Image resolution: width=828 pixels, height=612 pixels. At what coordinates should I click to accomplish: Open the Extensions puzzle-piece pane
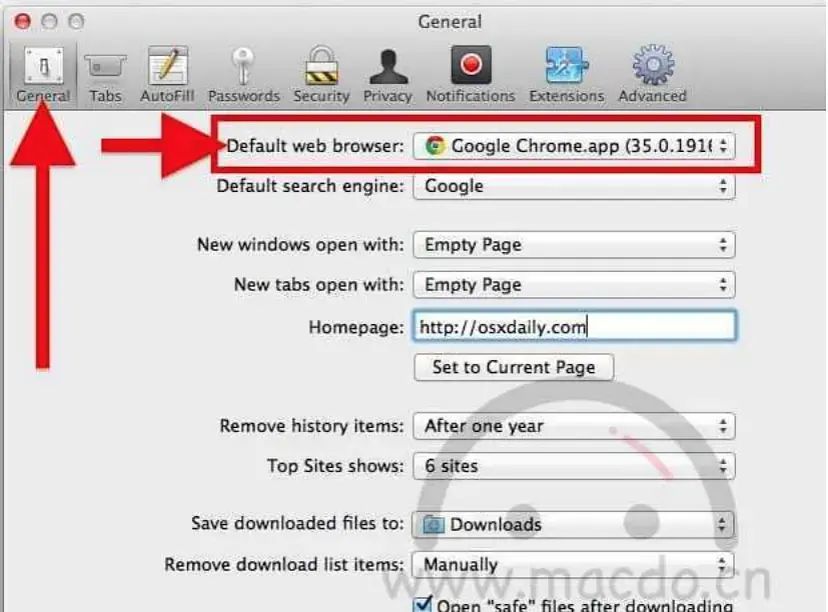point(566,74)
